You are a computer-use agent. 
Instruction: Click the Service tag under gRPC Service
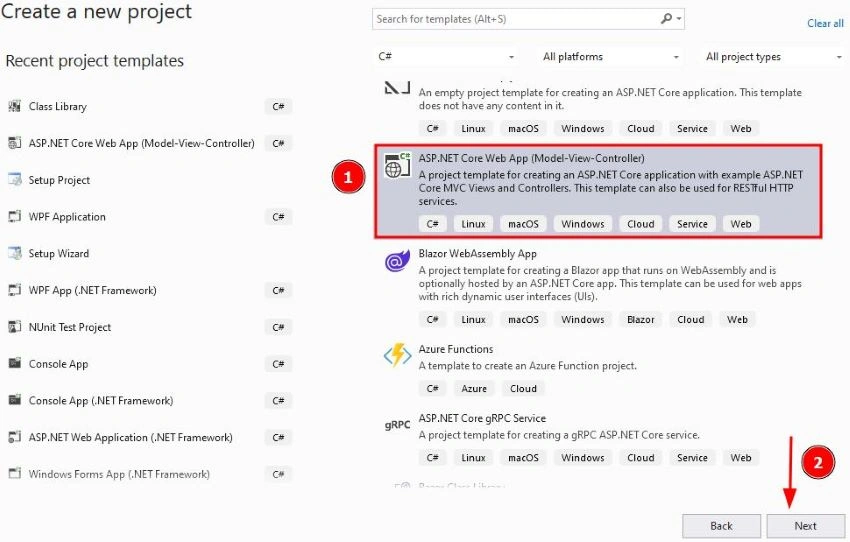tap(692, 457)
